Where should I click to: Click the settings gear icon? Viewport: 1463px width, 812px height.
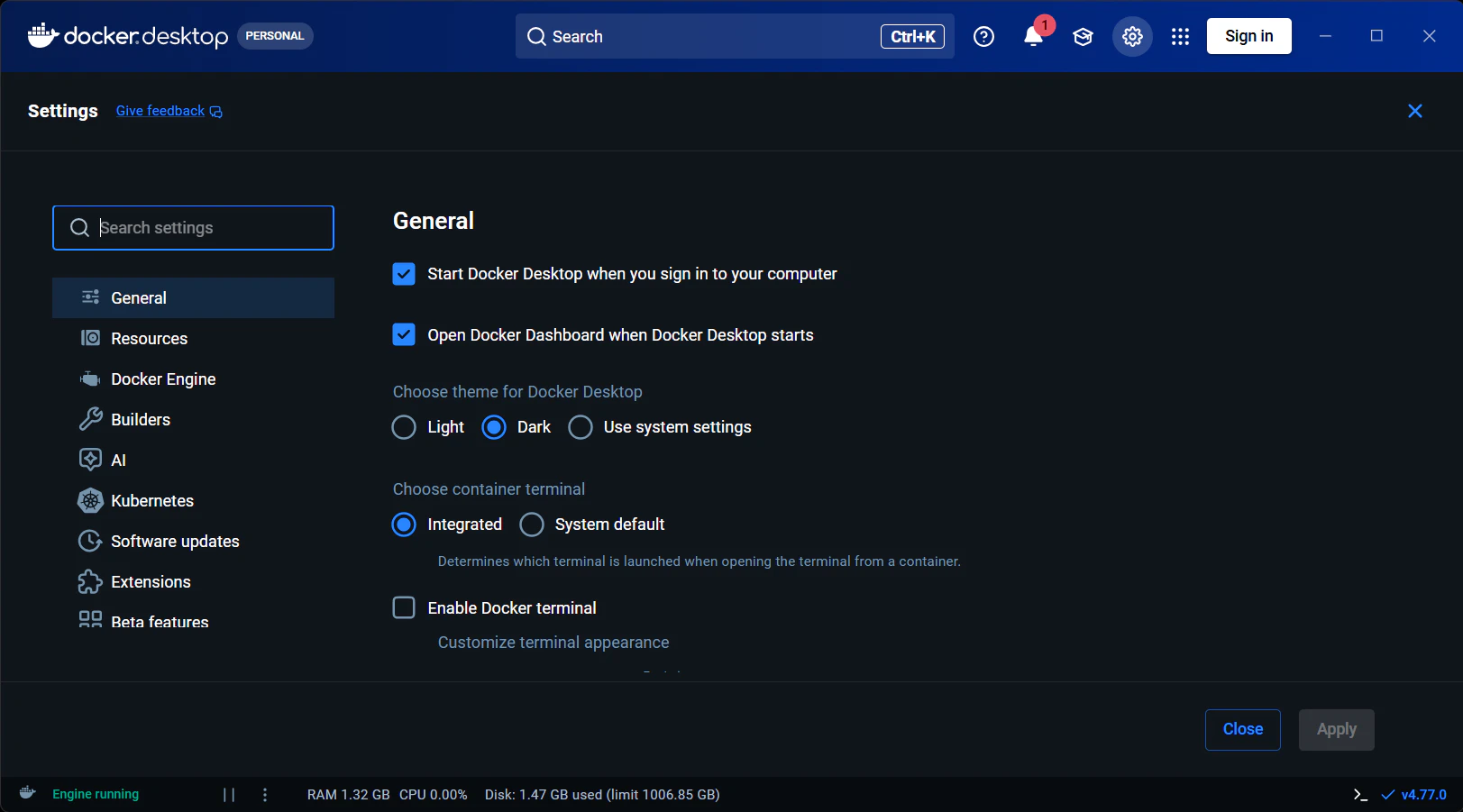pos(1132,36)
